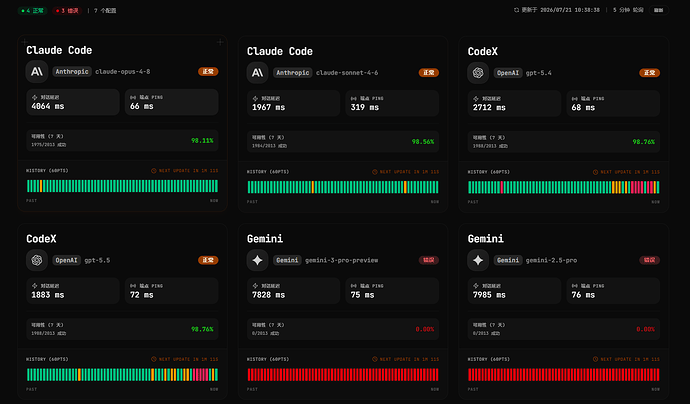
Task: Click the Anthropic tag on claude-opus-4-8 card
Action: [x=72, y=71]
